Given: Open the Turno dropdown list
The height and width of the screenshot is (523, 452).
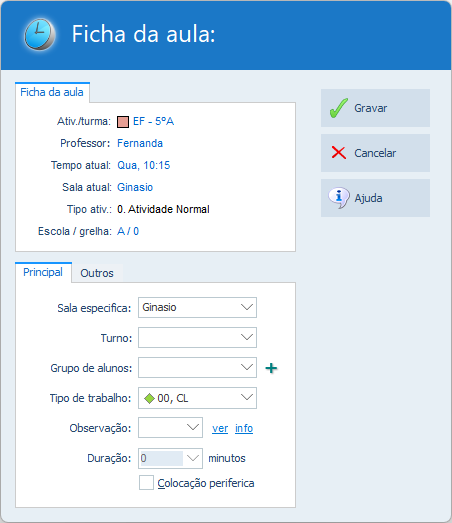Looking at the screenshot, I should [247, 337].
